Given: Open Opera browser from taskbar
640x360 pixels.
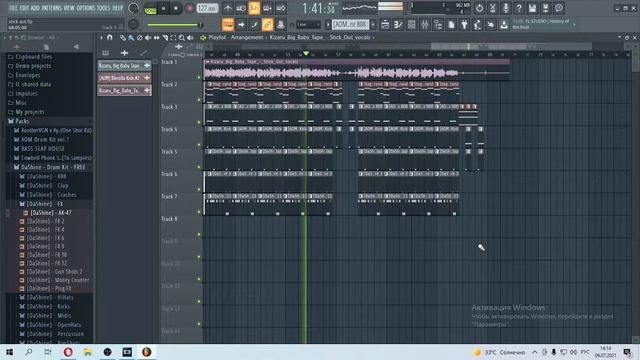Looking at the screenshot, I should pyautogui.click(x=68, y=352).
